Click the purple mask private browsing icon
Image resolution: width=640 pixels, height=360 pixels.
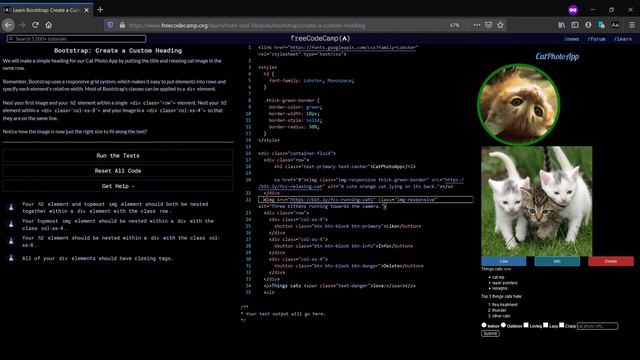[x=573, y=10]
